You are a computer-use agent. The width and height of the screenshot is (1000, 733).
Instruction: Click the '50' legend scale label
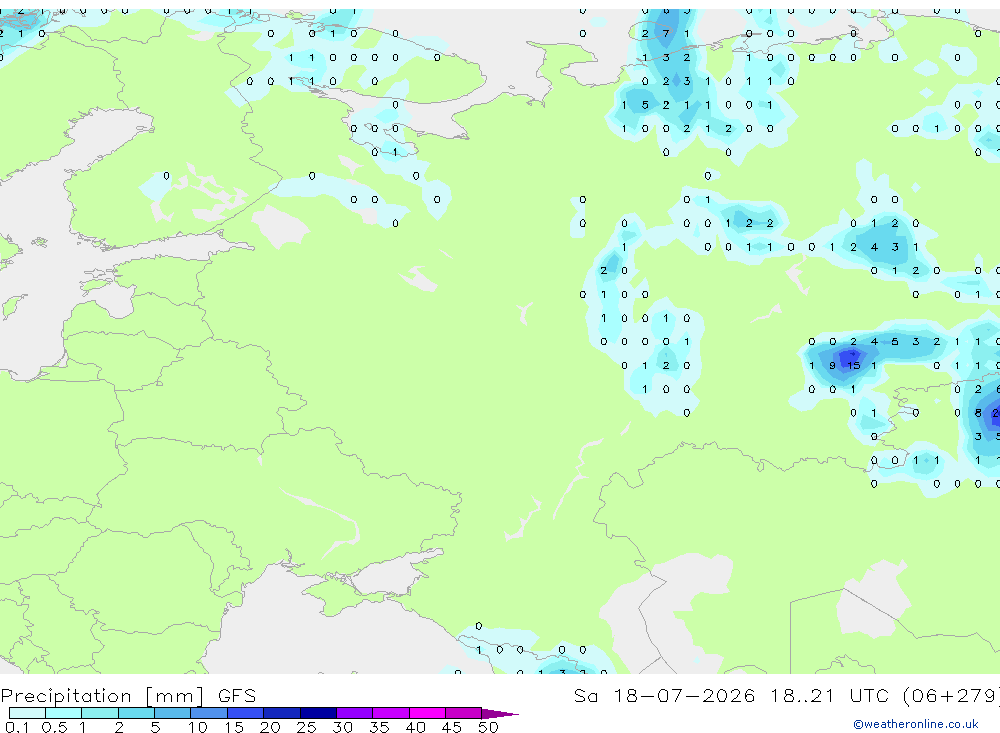point(488,727)
